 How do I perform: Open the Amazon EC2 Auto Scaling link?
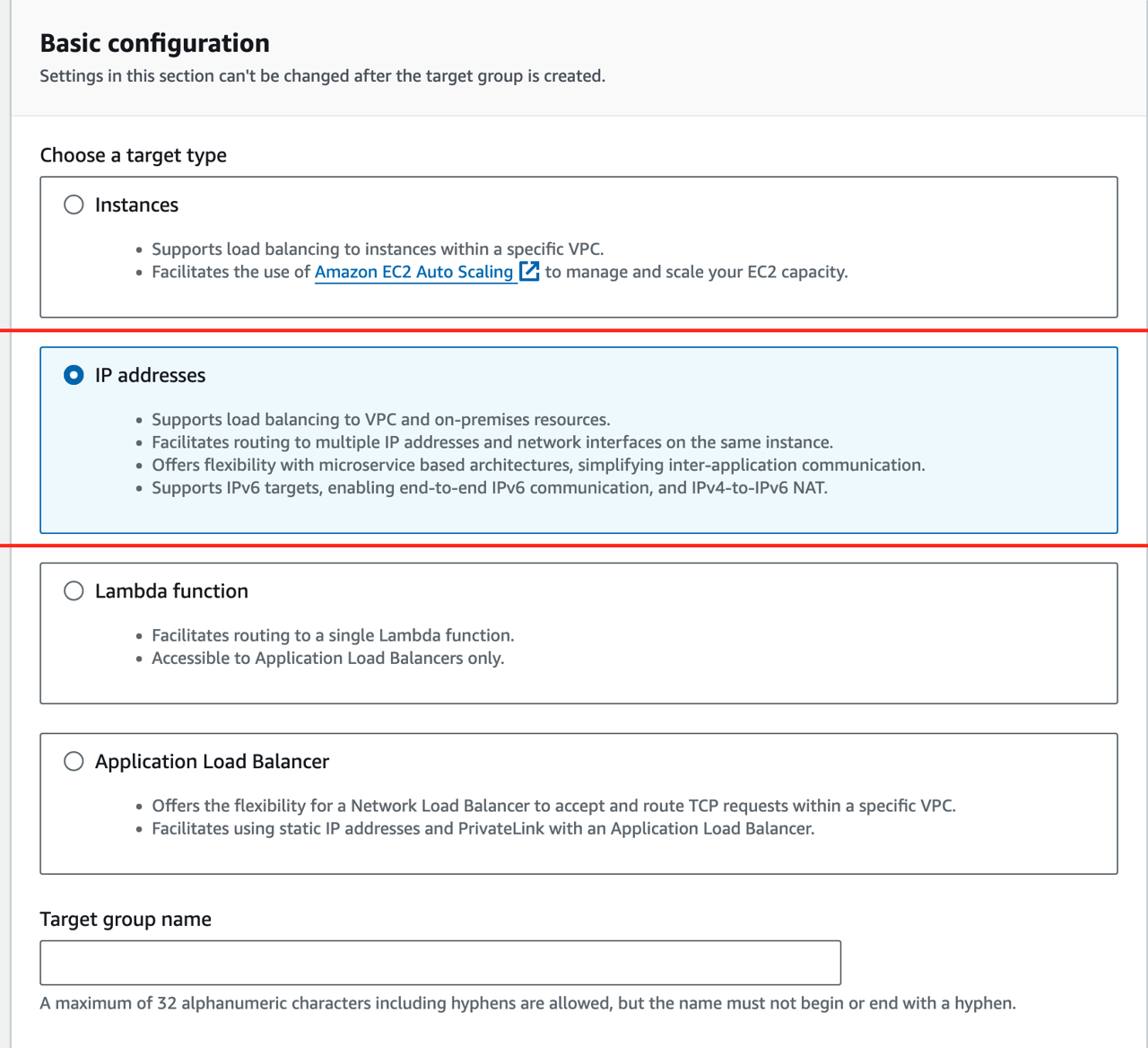pyautogui.click(x=413, y=272)
